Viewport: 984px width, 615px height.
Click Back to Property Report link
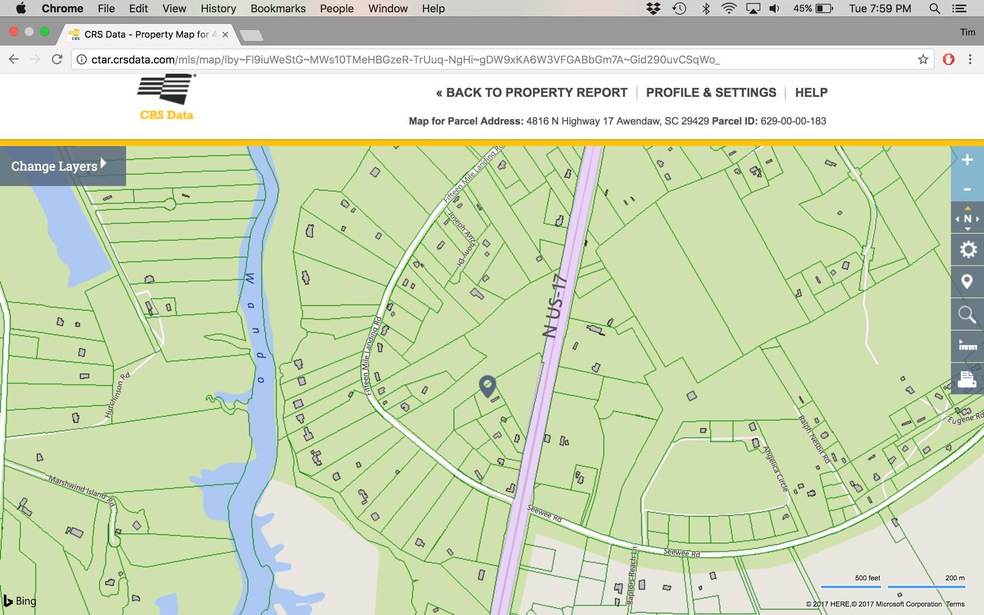pyautogui.click(x=531, y=92)
